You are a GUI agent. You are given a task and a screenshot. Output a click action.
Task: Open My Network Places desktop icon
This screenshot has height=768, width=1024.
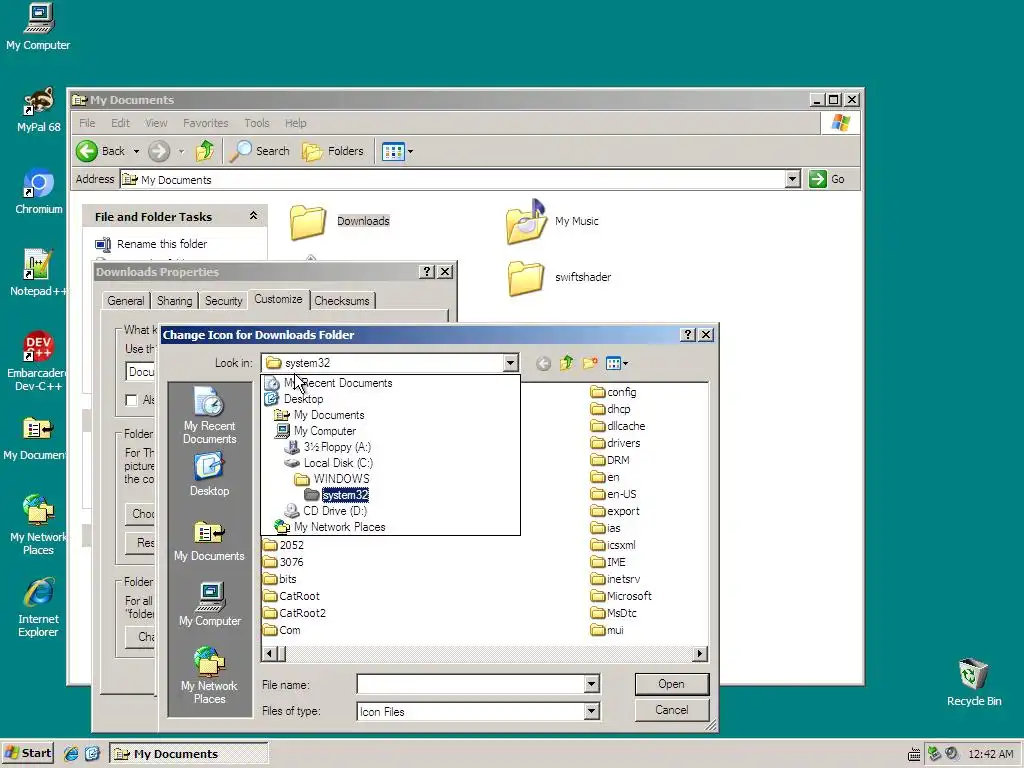pos(38,524)
